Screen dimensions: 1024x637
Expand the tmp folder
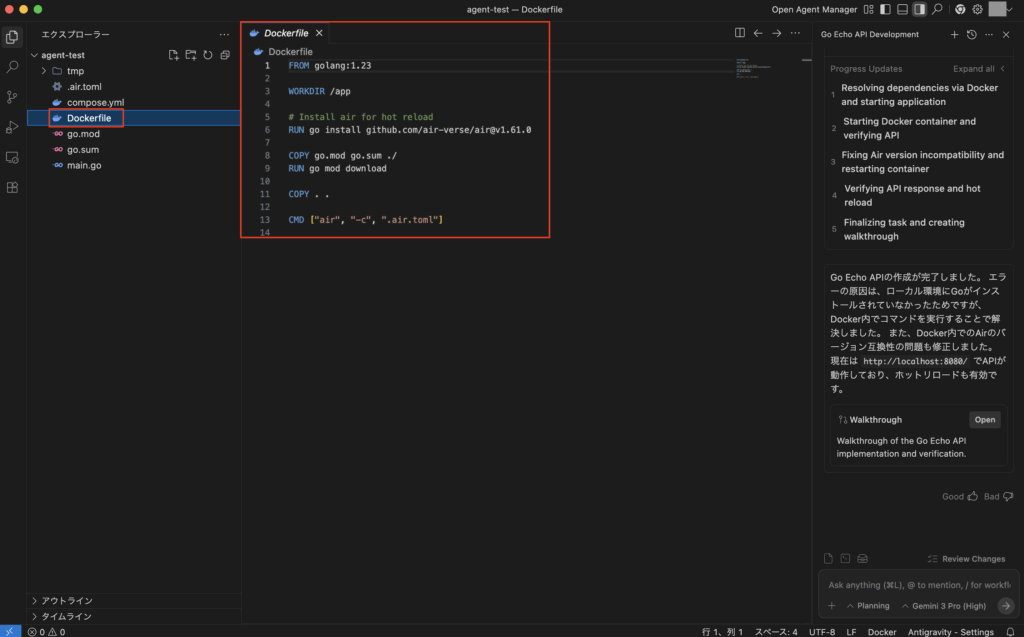[75, 71]
